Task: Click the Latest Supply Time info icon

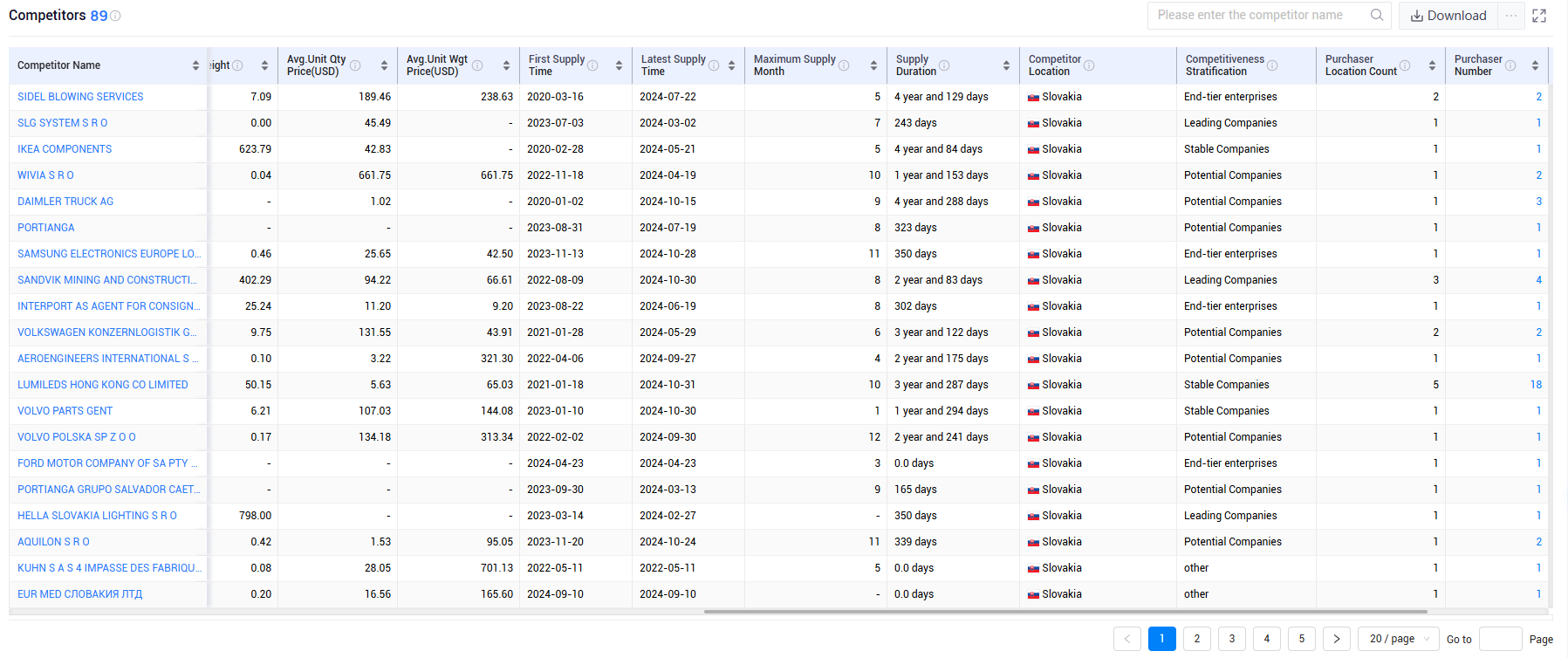Action: pyautogui.click(x=714, y=65)
